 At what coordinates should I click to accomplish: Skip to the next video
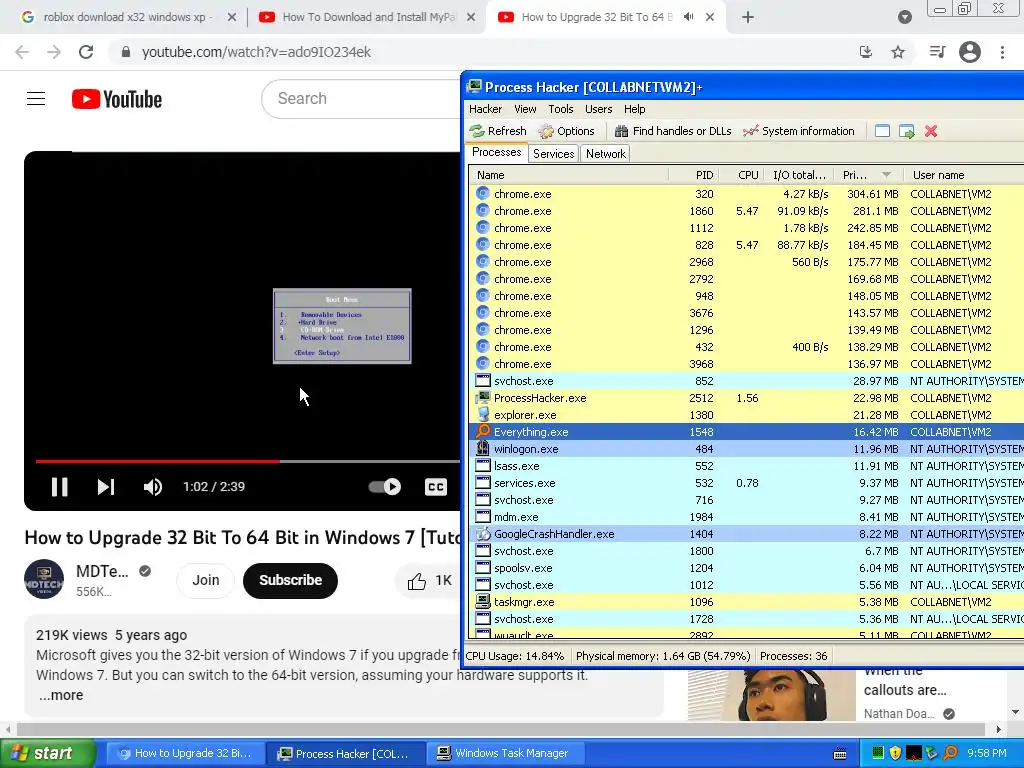[106, 487]
